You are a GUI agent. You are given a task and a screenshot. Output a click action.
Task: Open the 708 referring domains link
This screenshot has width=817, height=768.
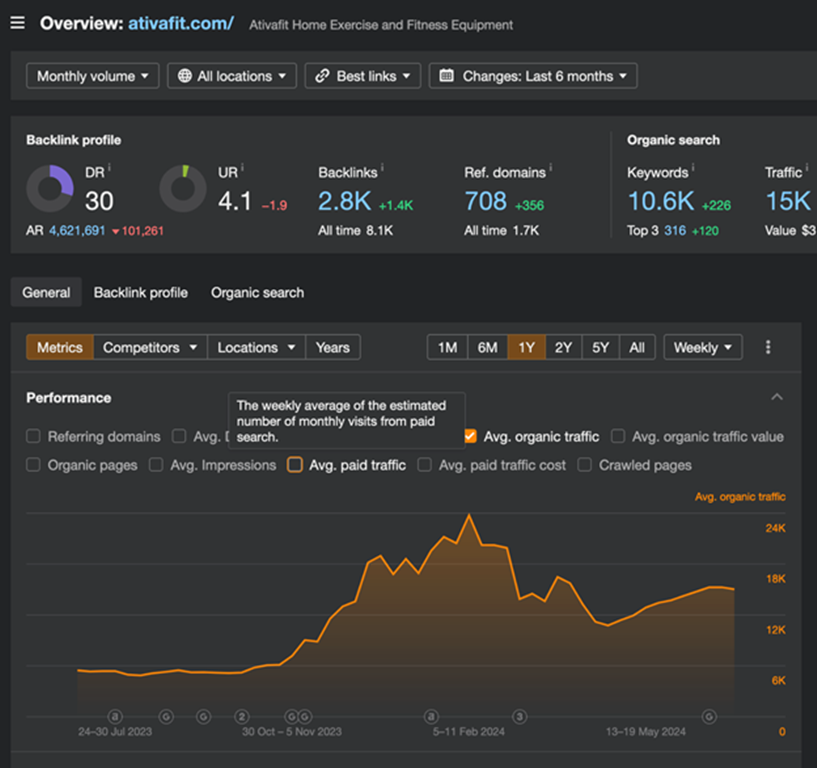[486, 201]
